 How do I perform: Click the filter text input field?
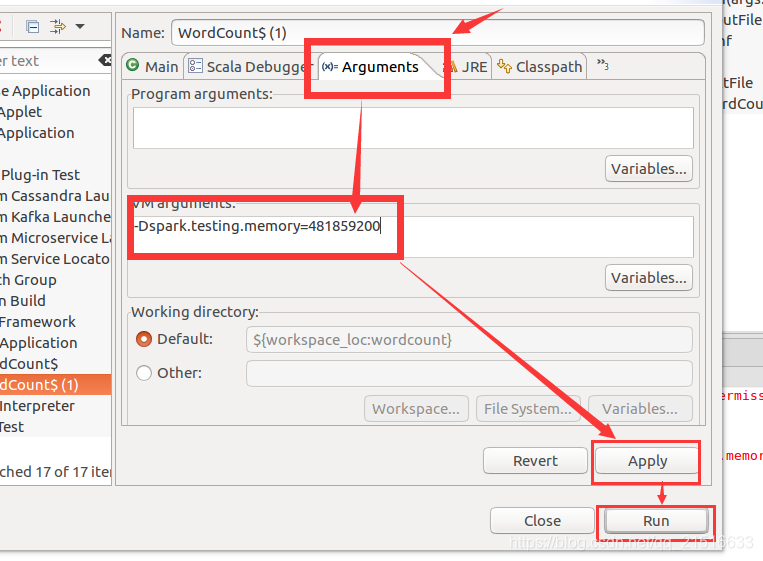[49, 61]
